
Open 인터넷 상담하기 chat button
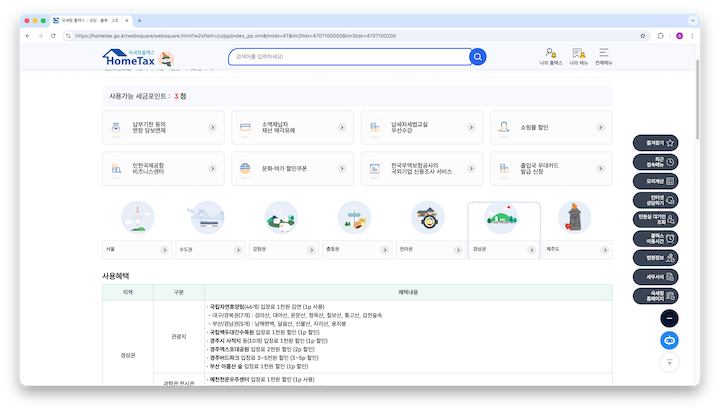(x=655, y=200)
